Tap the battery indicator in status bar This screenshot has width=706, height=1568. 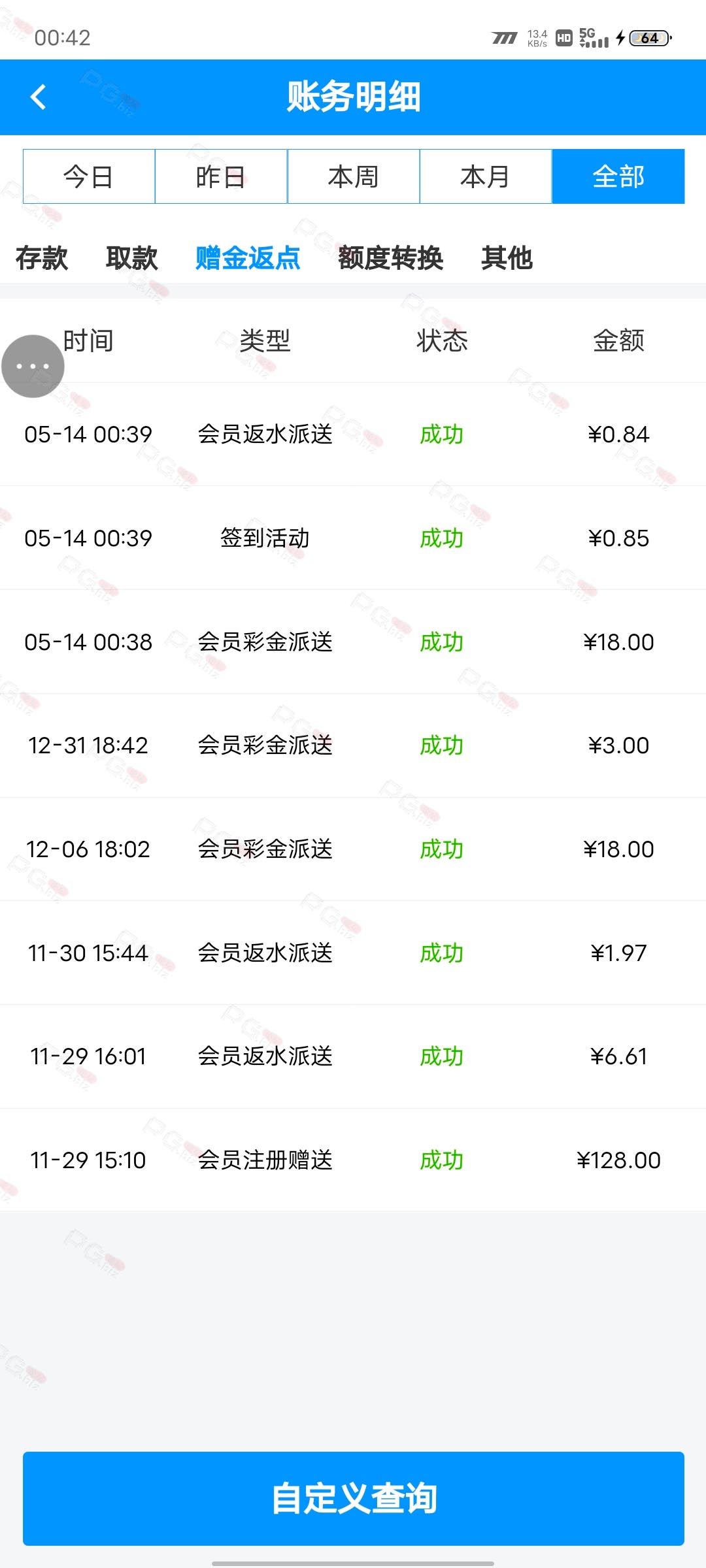point(649,38)
